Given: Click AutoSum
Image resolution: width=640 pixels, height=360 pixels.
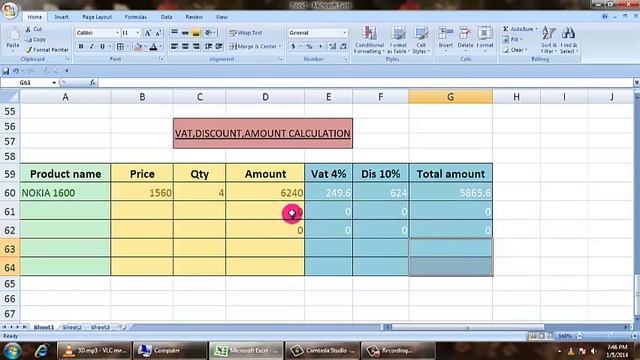Looking at the screenshot, I should coord(518,29).
